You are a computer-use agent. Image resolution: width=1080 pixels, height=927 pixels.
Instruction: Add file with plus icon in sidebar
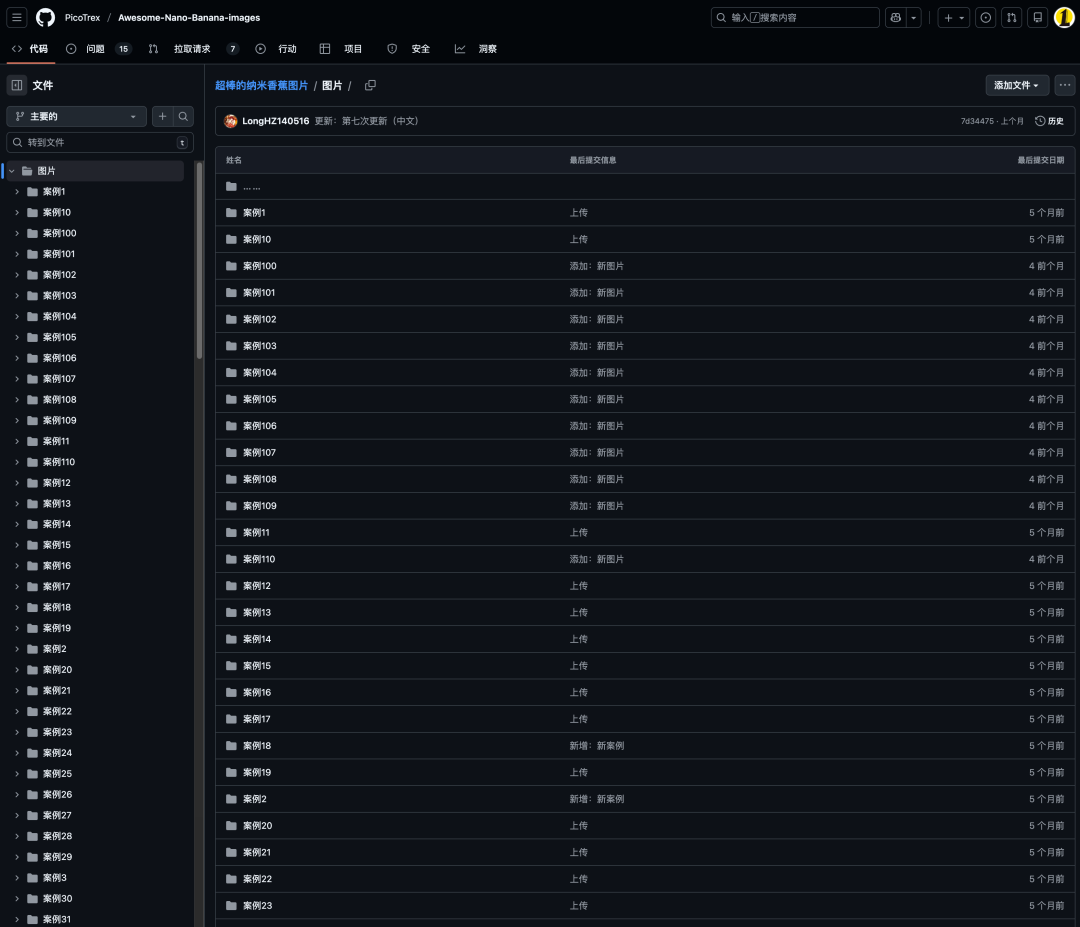coord(162,117)
